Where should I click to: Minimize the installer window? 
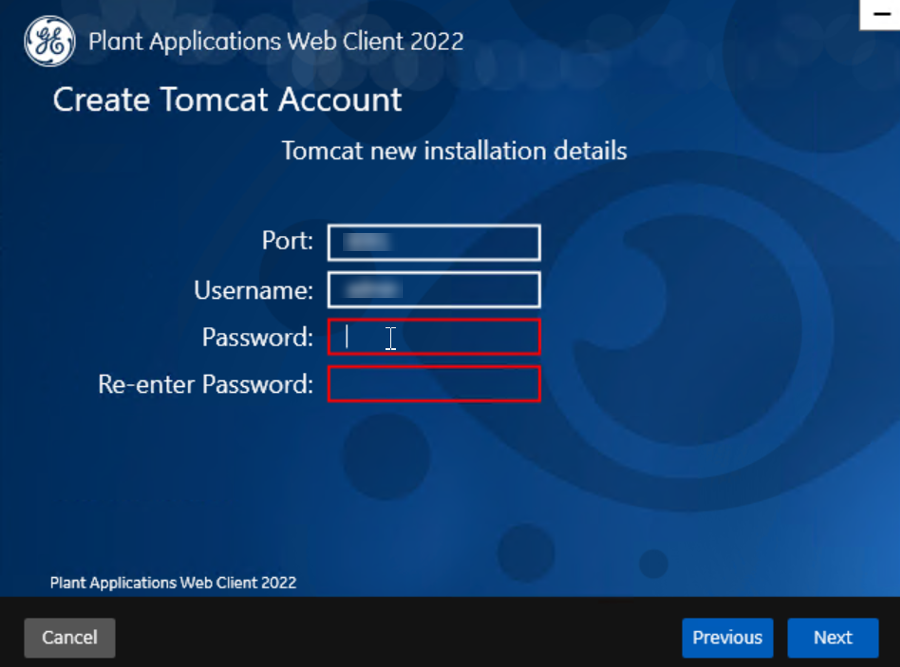tap(880, 14)
